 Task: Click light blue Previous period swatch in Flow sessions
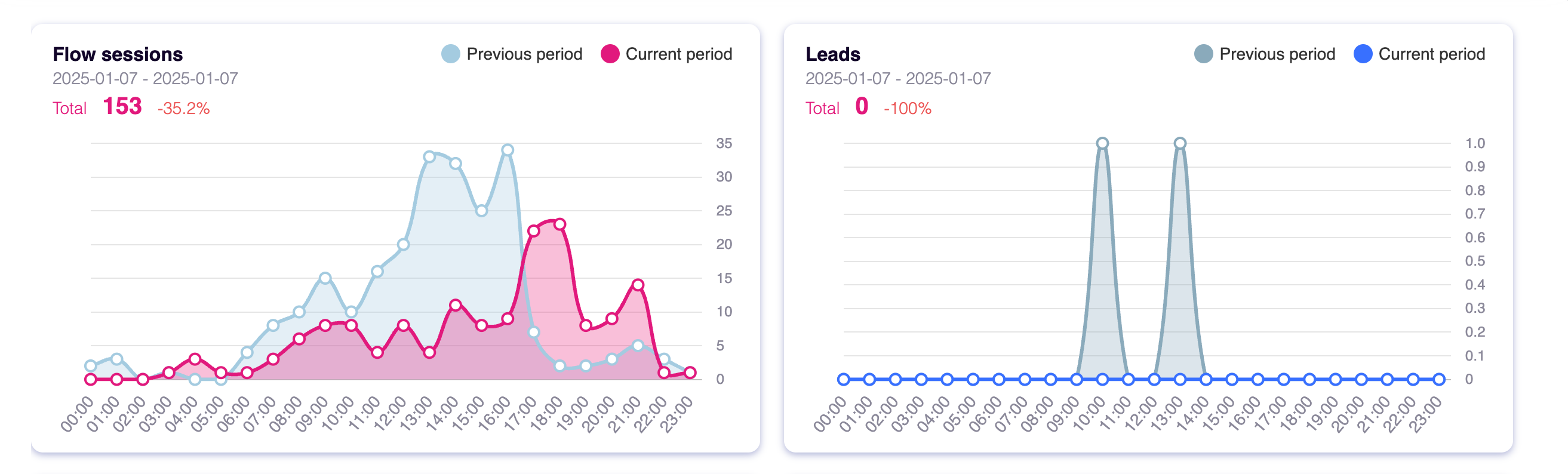pos(450,54)
